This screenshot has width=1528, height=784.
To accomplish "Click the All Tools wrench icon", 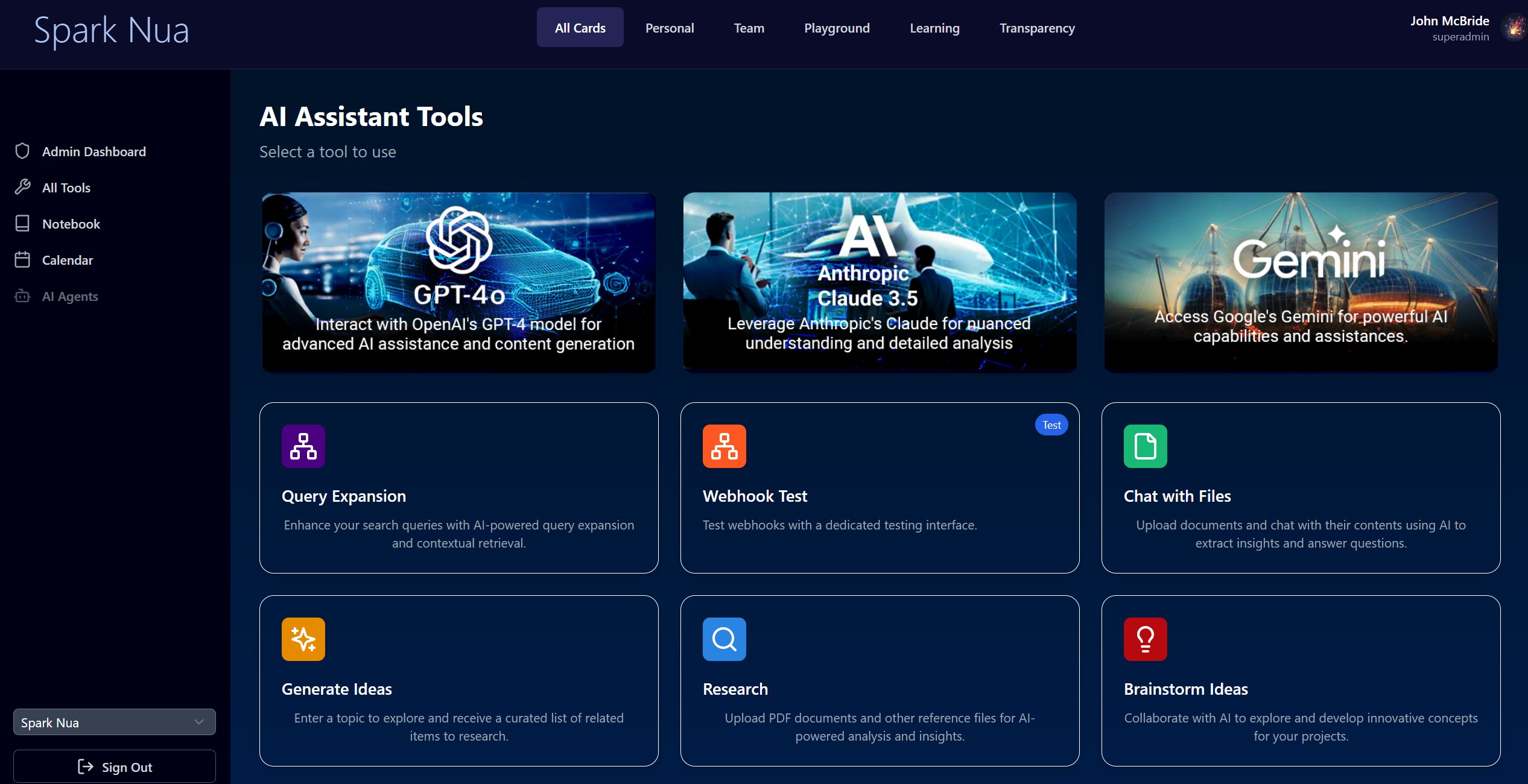I will click(x=22, y=187).
